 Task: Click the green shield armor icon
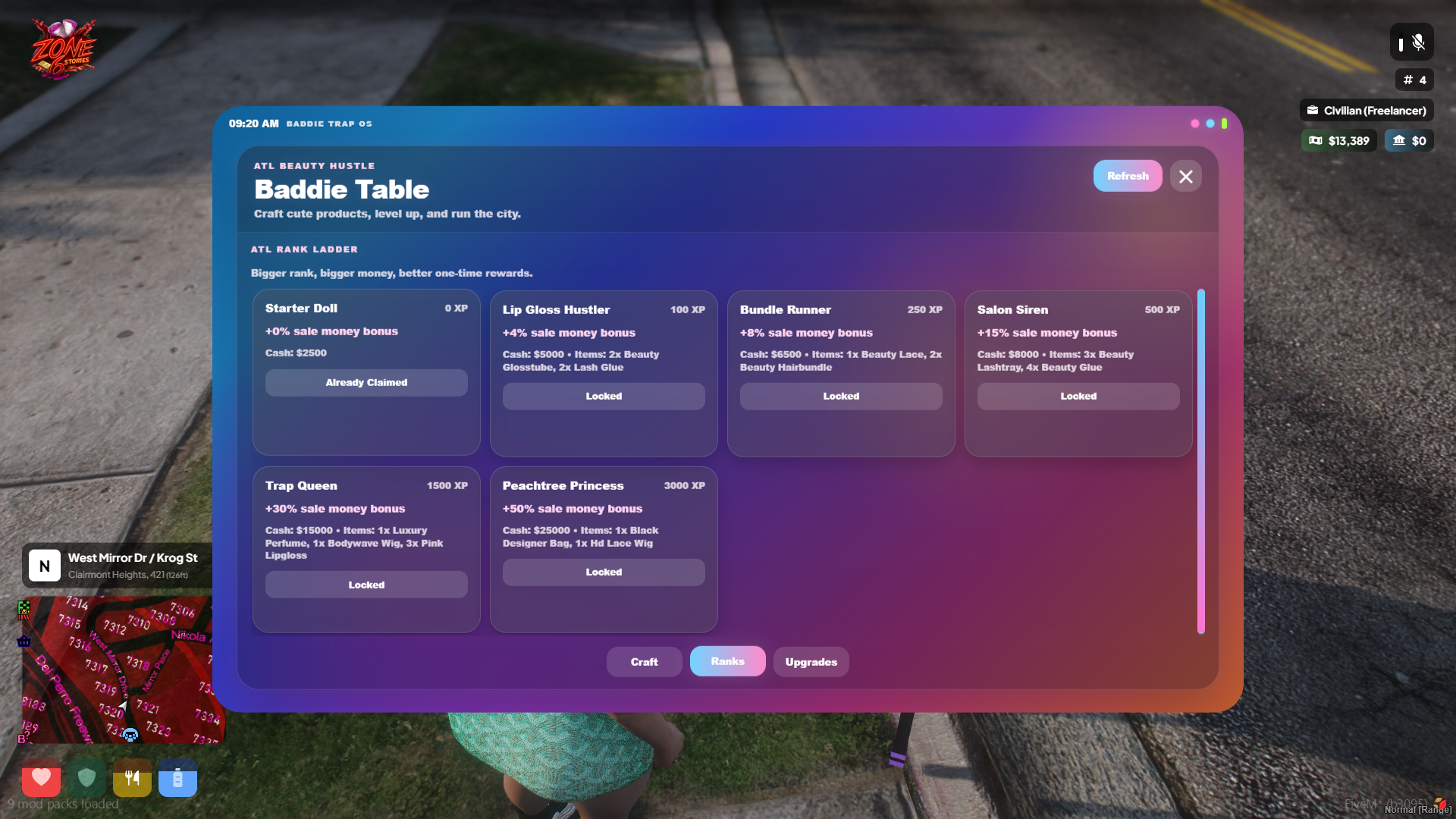point(86,777)
